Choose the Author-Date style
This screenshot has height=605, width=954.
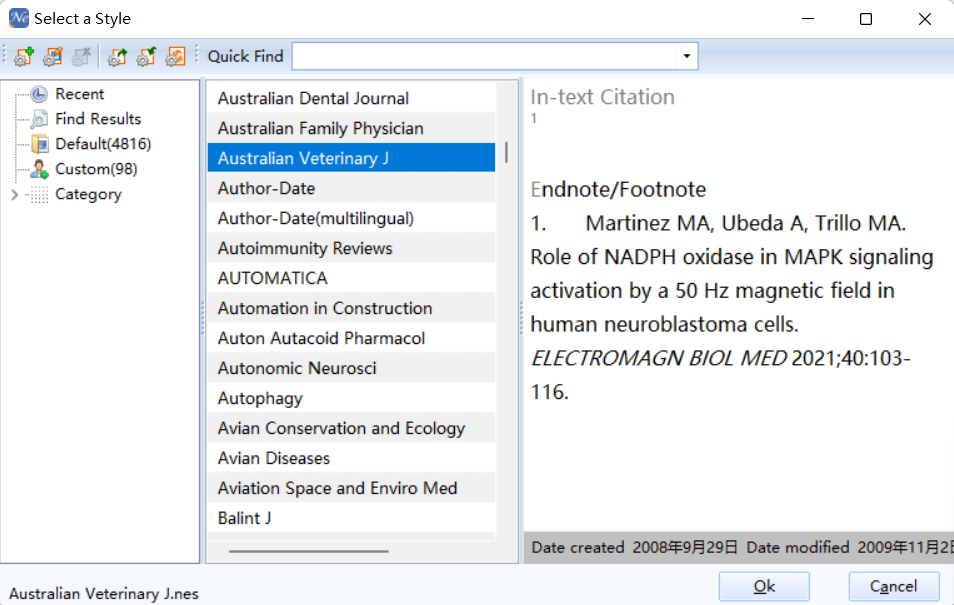pyautogui.click(x=351, y=188)
